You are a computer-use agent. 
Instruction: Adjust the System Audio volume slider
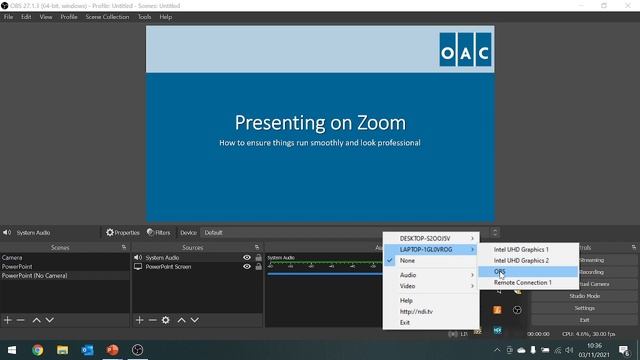(x=324, y=274)
